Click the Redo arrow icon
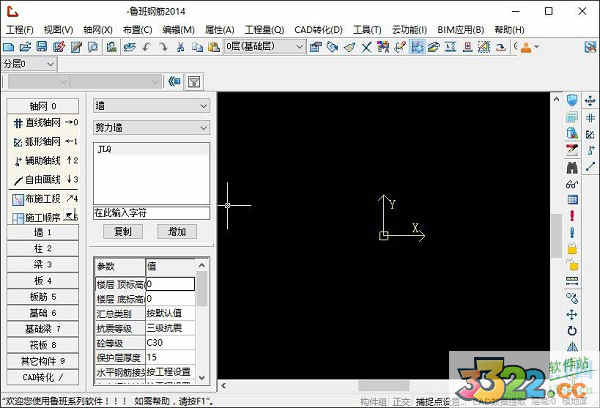The width and height of the screenshot is (600, 408). (163, 47)
